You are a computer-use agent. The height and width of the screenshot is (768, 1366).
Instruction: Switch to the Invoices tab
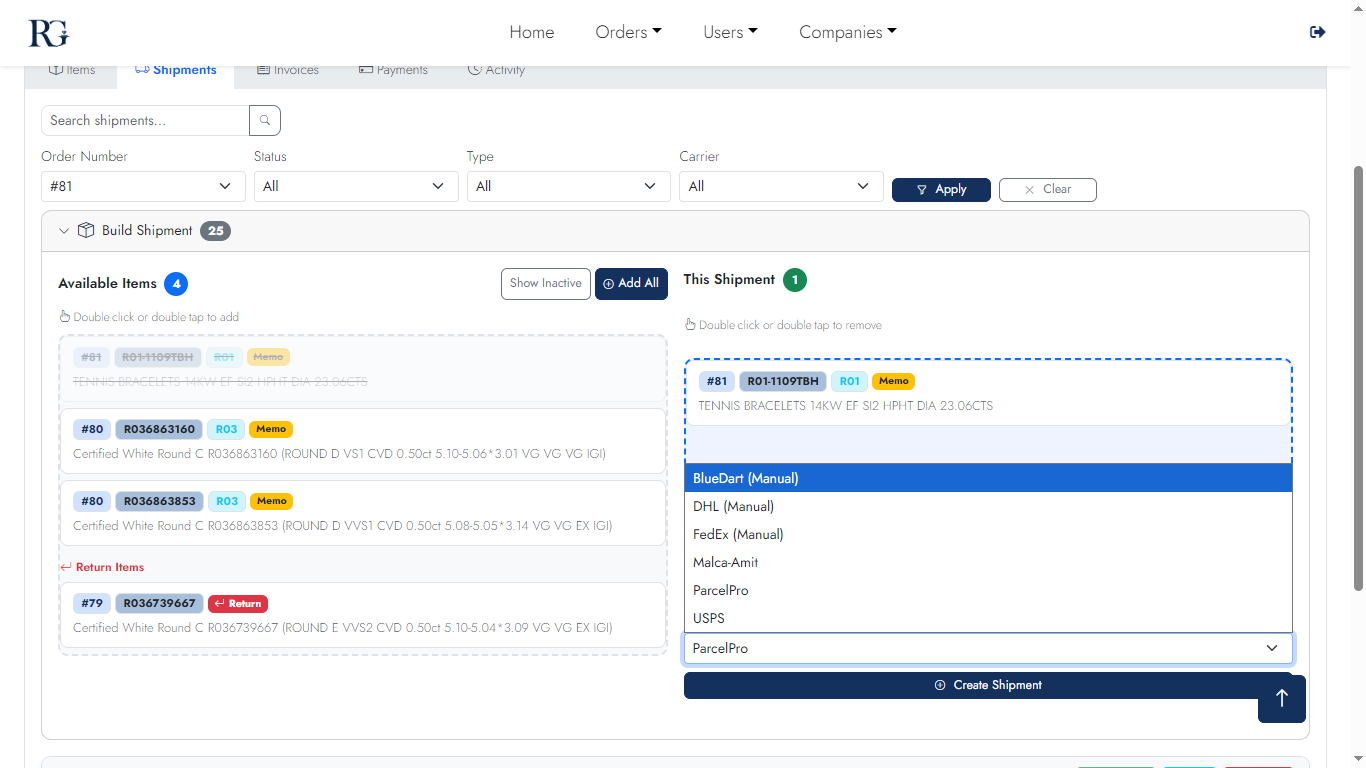(x=288, y=69)
